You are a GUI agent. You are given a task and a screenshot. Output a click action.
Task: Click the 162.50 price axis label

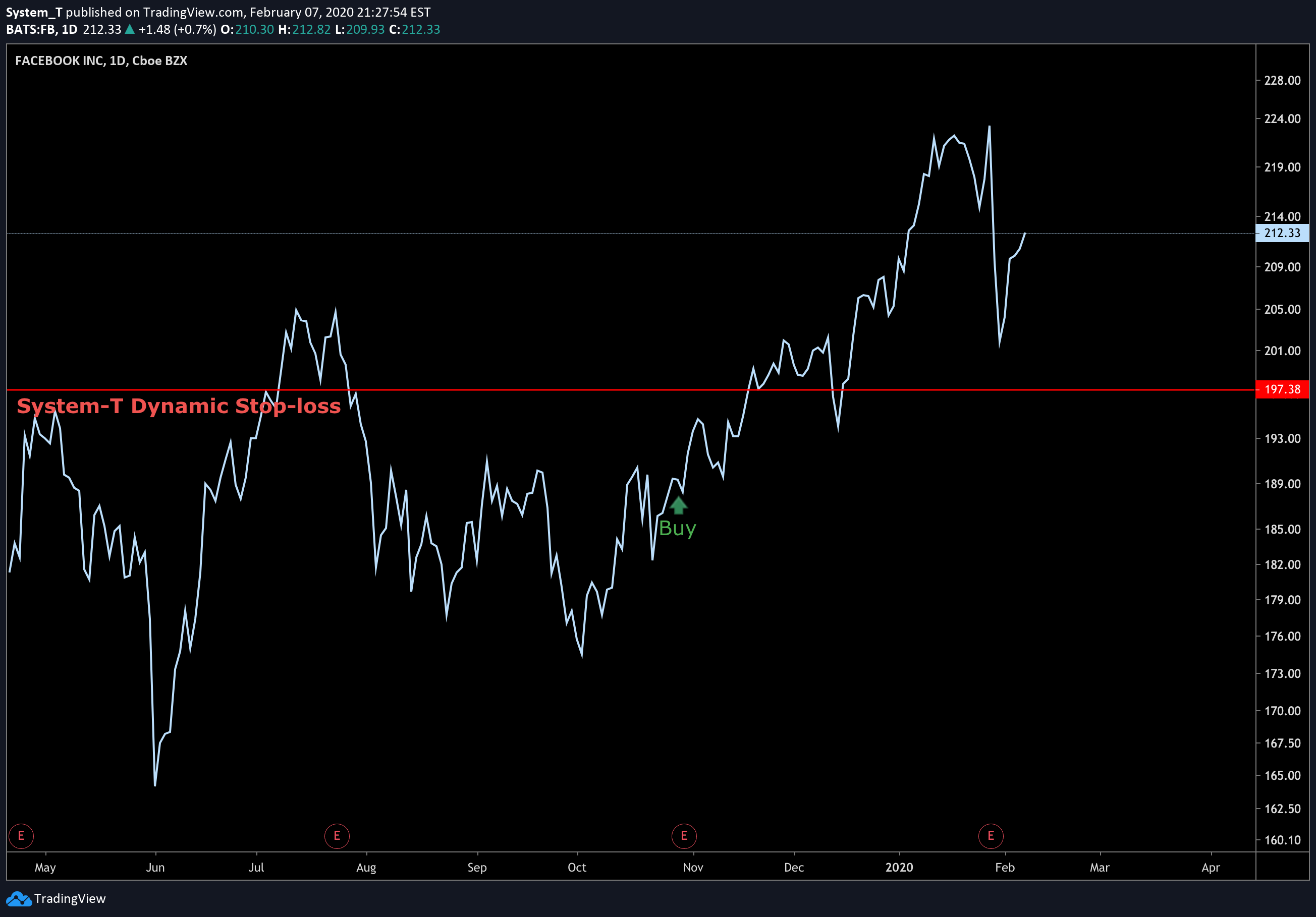click(x=1283, y=809)
